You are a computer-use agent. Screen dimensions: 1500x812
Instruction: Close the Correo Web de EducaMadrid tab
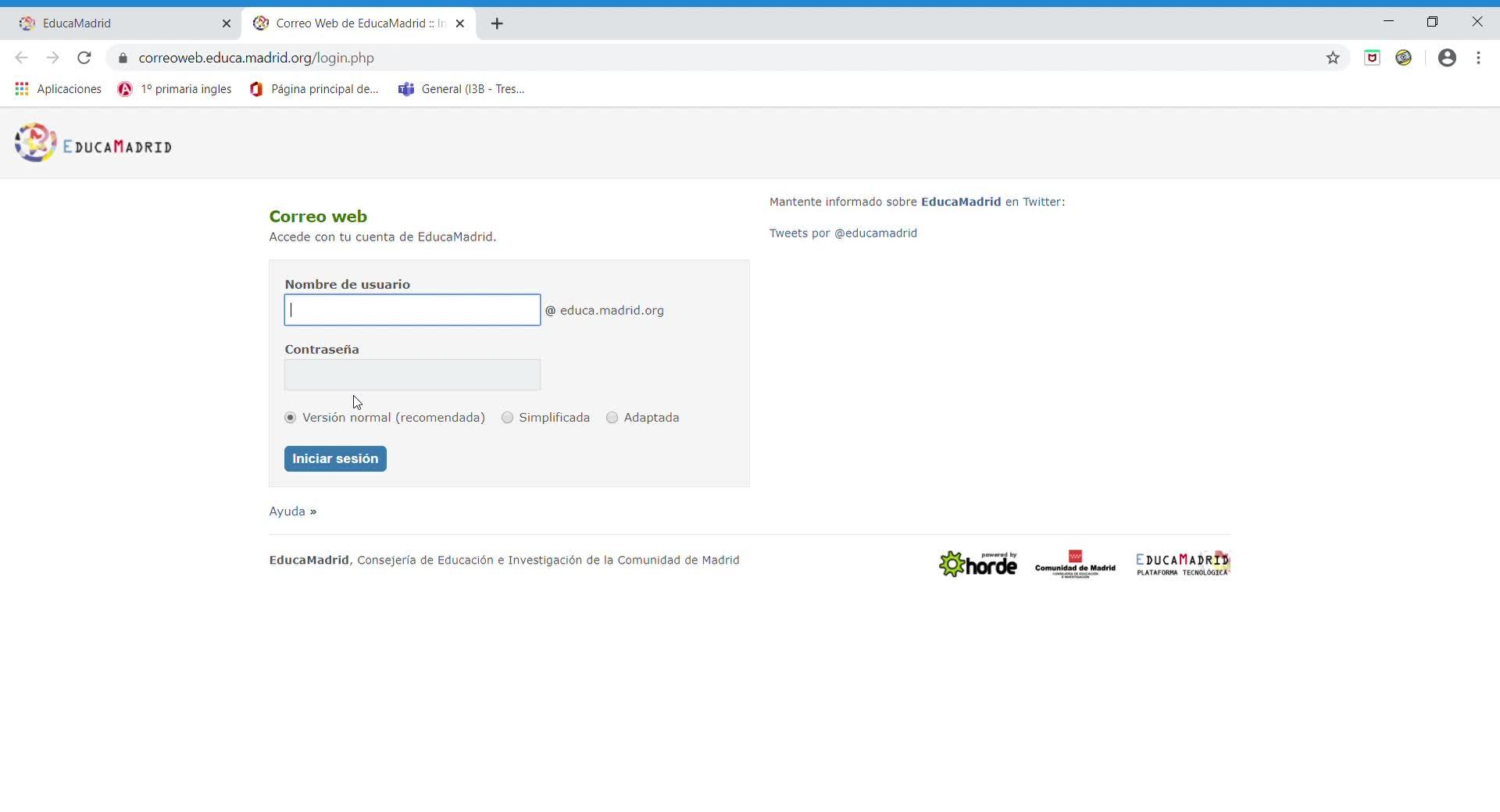tap(460, 23)
